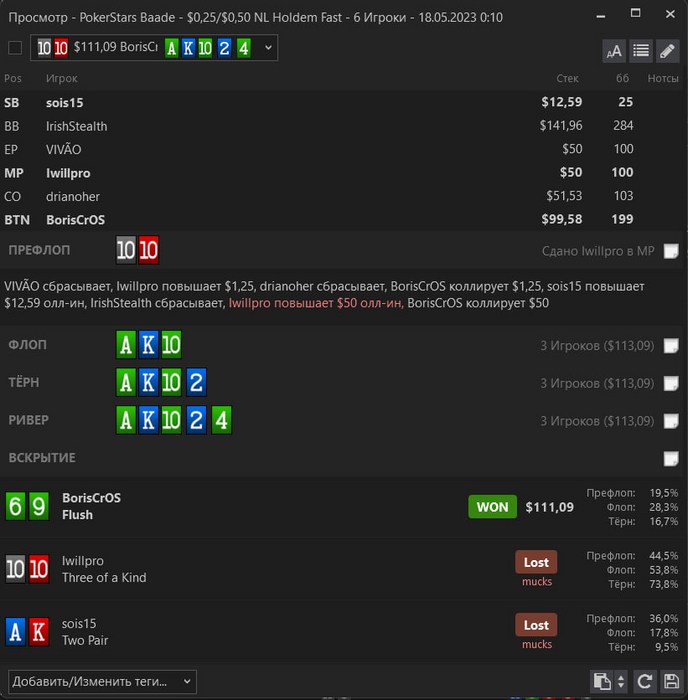Click the бб column header
Image resolution: width=688 pixels, height=700 pixels.
point(622,79)
